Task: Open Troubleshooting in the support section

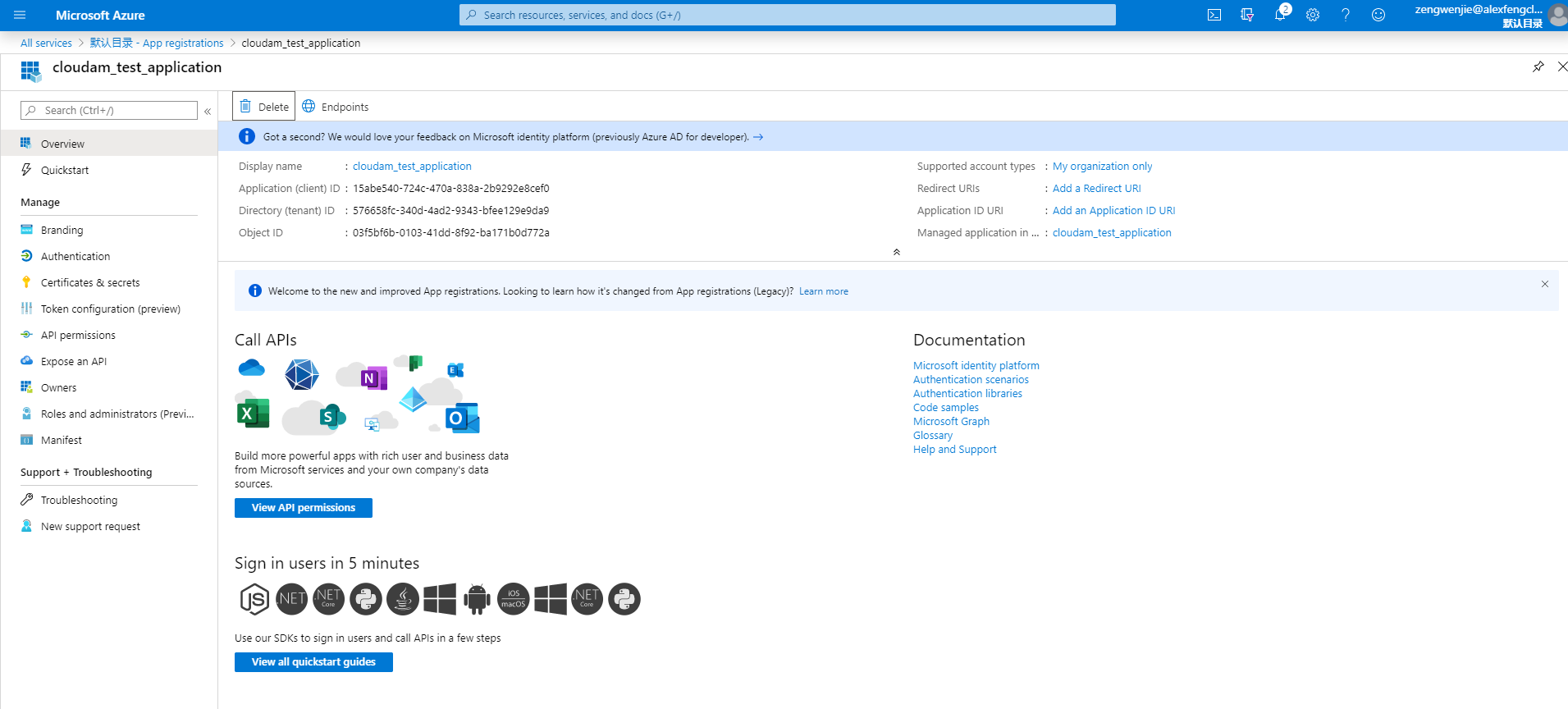Action: tap(109, 501)
